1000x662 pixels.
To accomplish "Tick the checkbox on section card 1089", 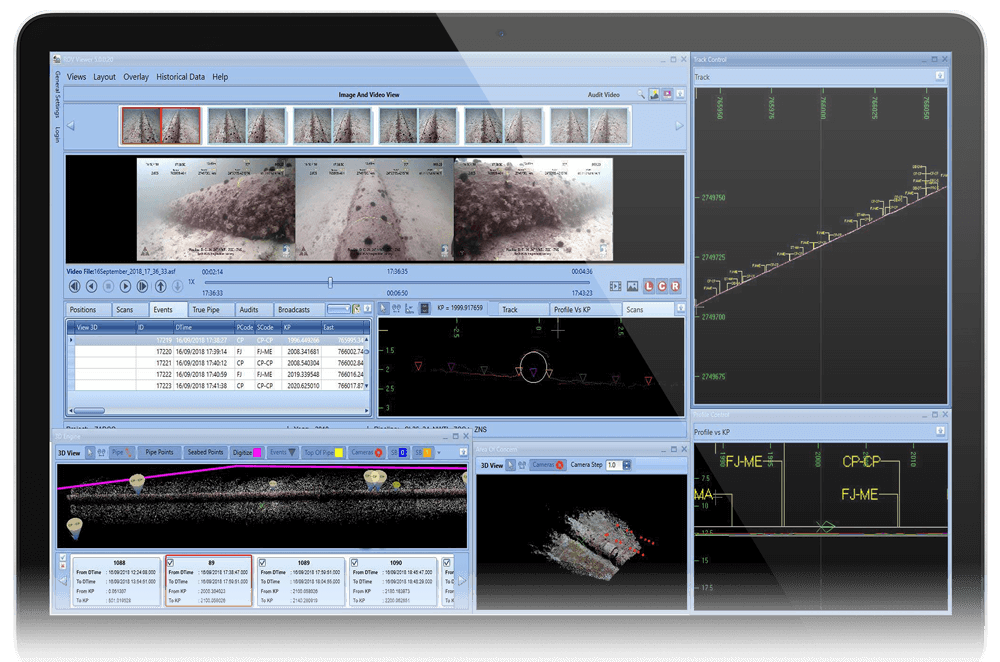I will point(262,563).
